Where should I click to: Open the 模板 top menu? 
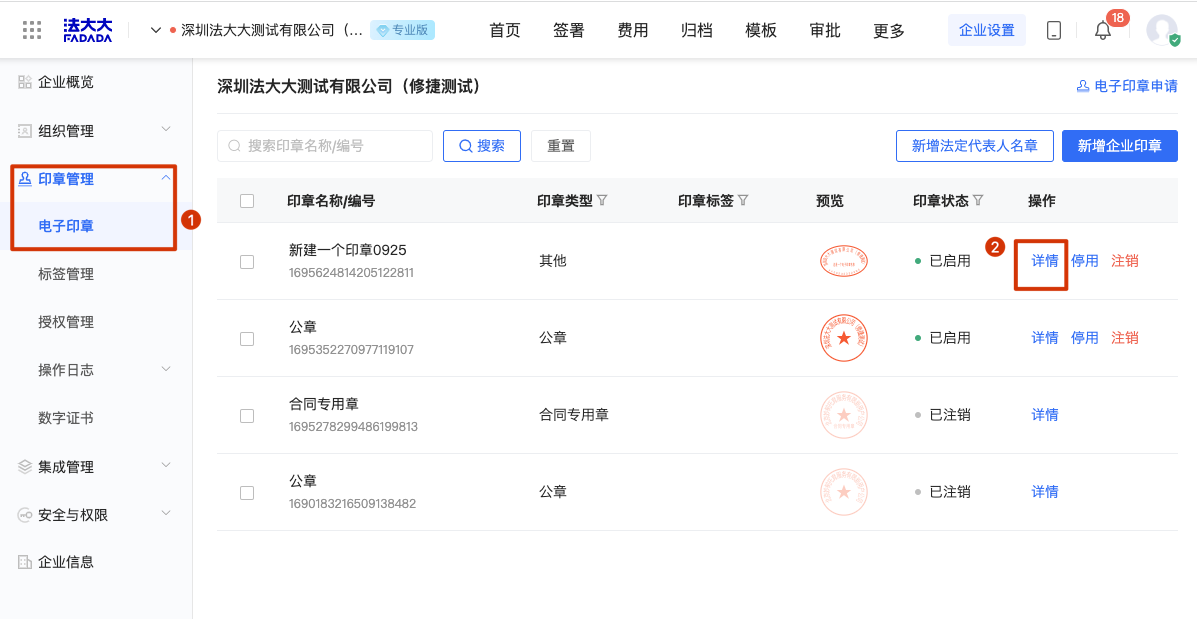pos(761,31)
